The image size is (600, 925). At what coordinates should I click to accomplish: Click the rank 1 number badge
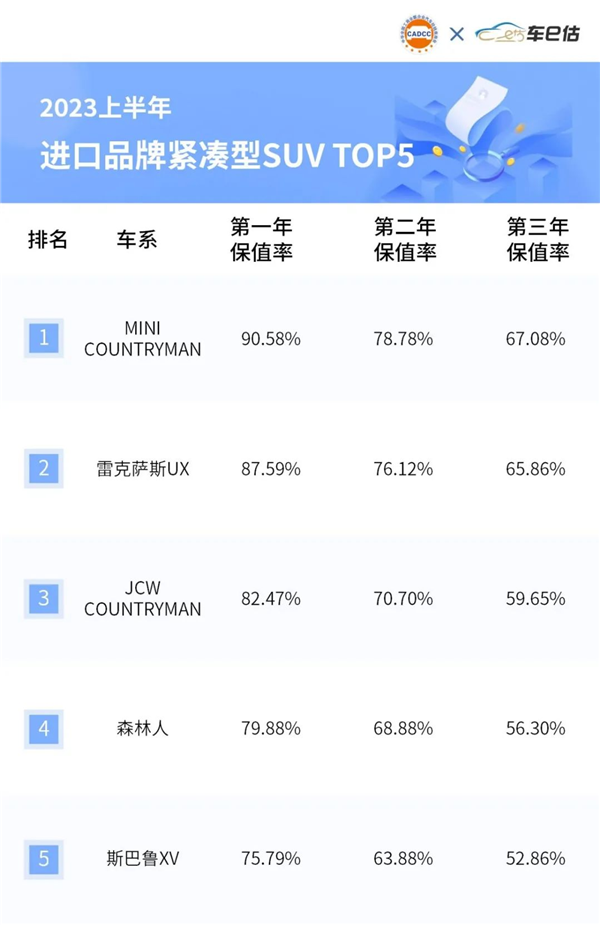(44, 338)
